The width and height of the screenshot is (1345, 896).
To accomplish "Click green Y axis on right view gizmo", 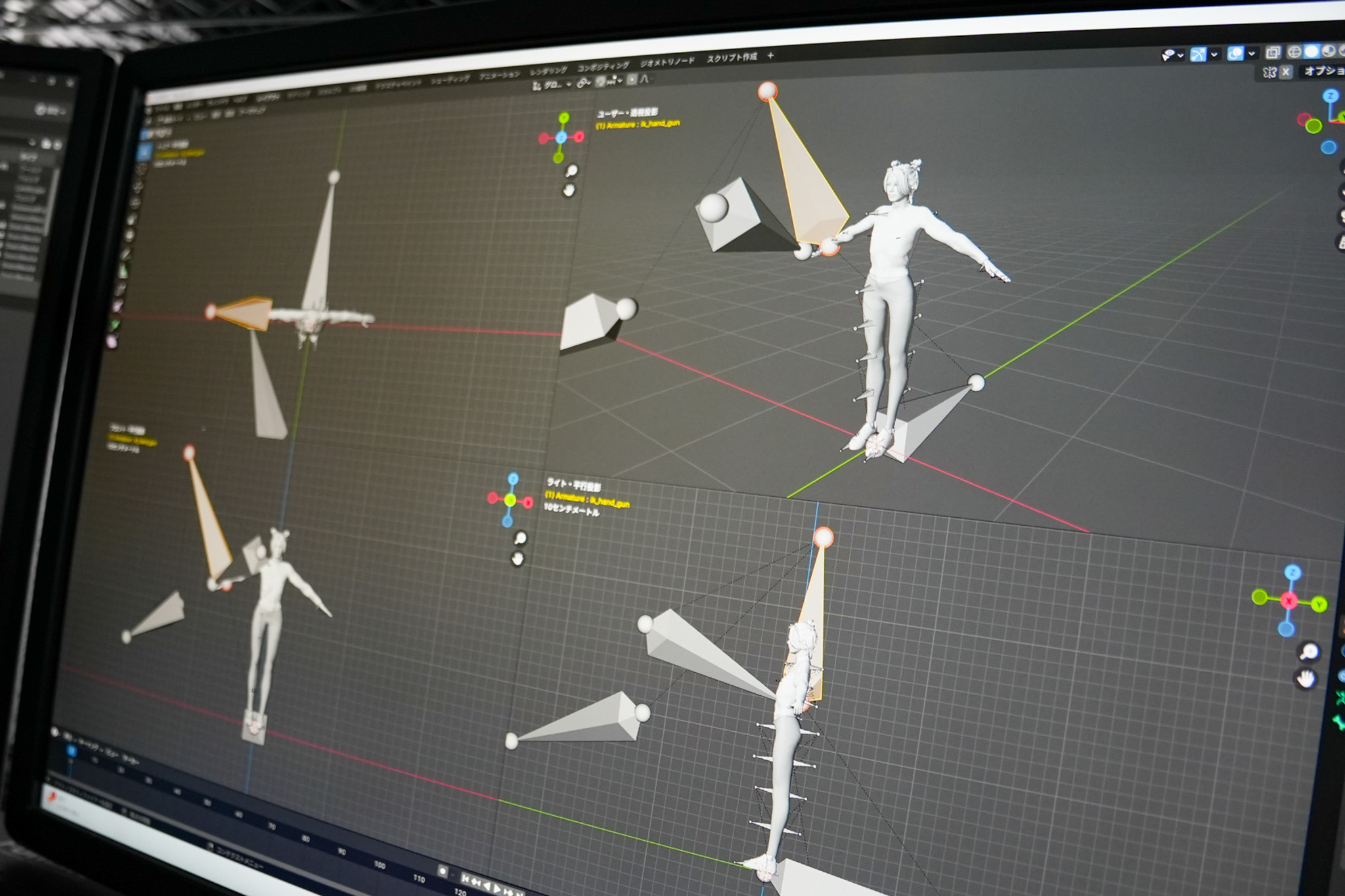I will (1318, 605).
